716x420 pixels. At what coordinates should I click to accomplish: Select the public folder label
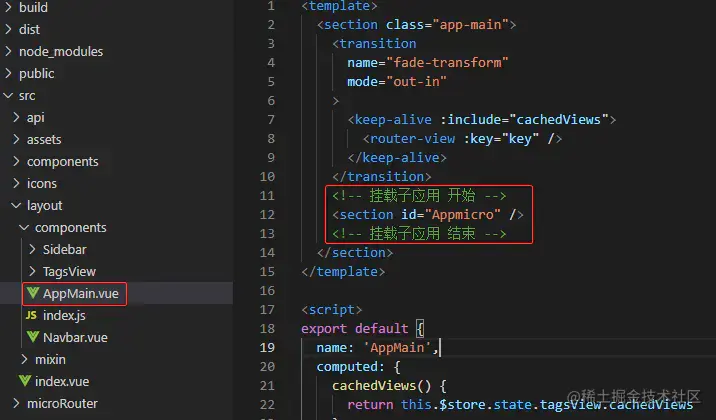tap(37, 73)
